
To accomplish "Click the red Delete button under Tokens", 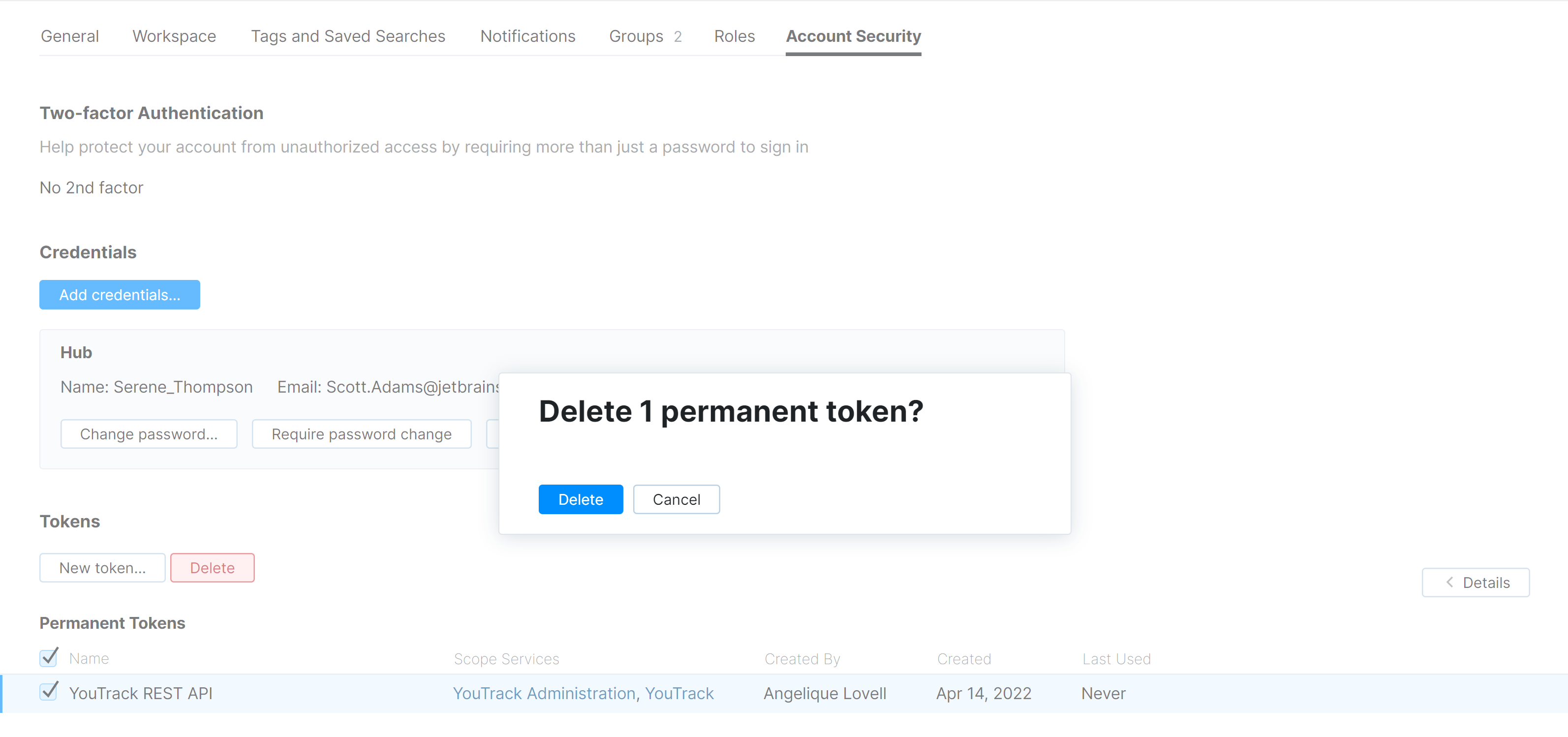I will [212, 567].
